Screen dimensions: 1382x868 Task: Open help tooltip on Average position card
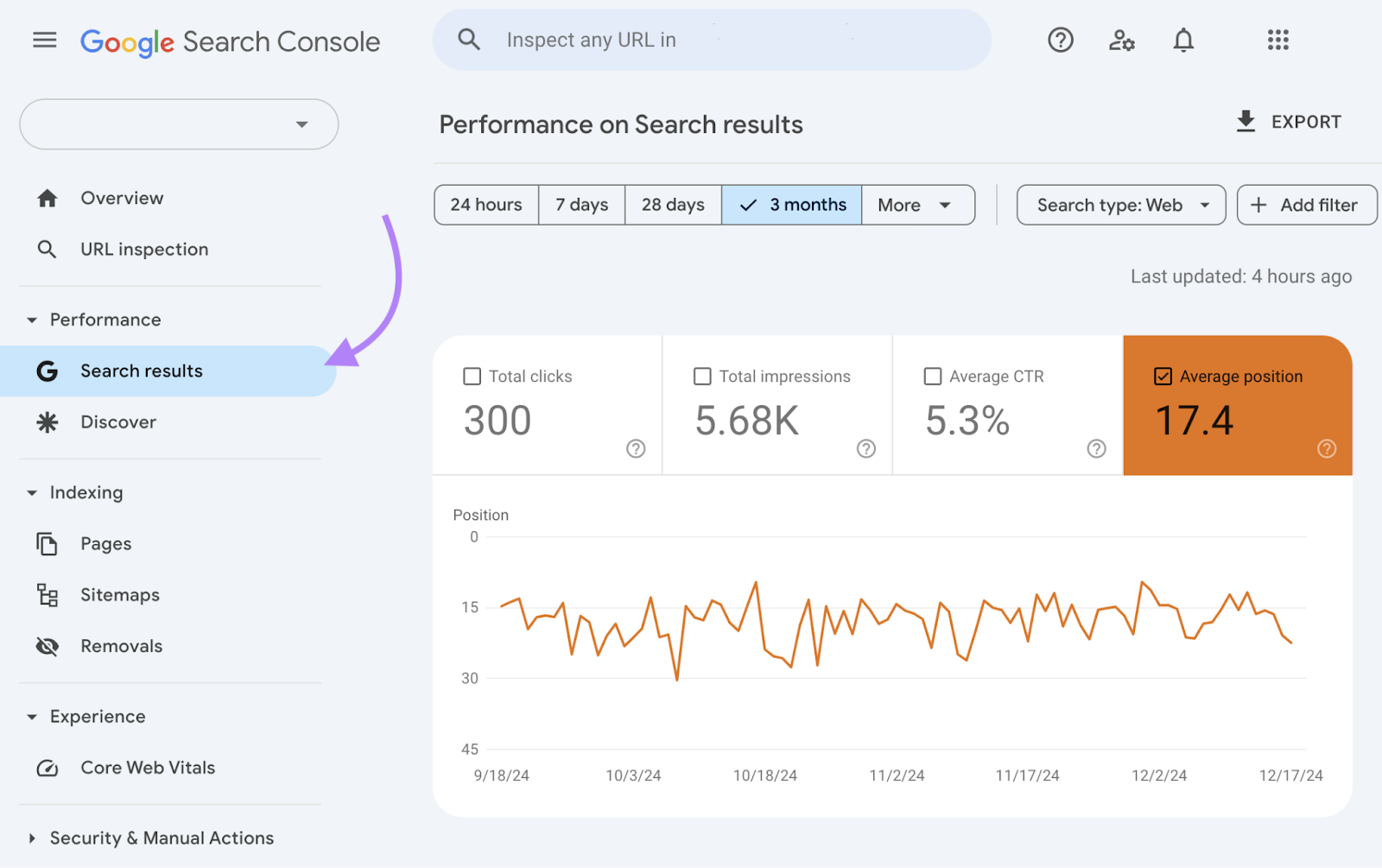point(1327,448)
